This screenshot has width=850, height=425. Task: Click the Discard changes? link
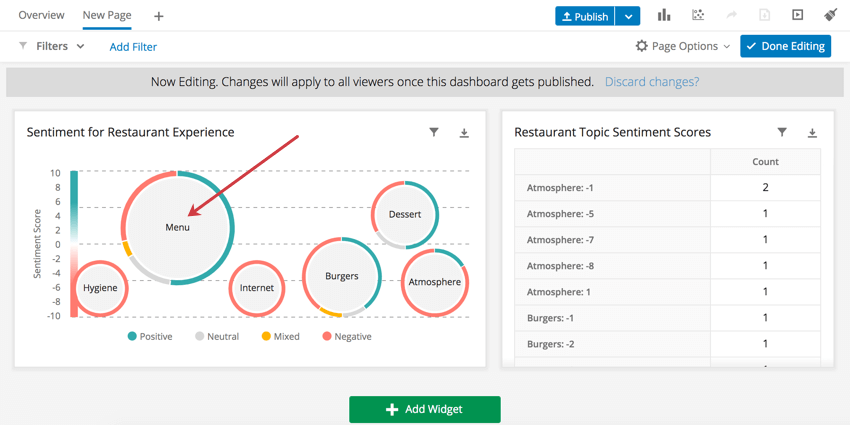tap(652, 82)
